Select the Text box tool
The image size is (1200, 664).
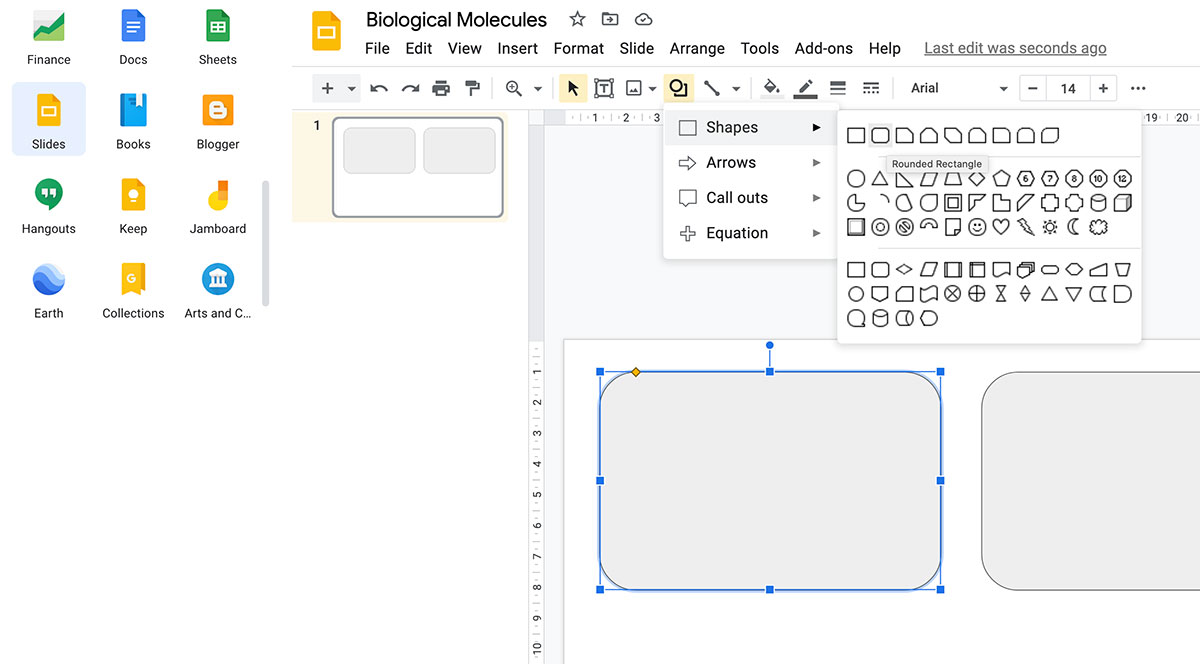603,88
